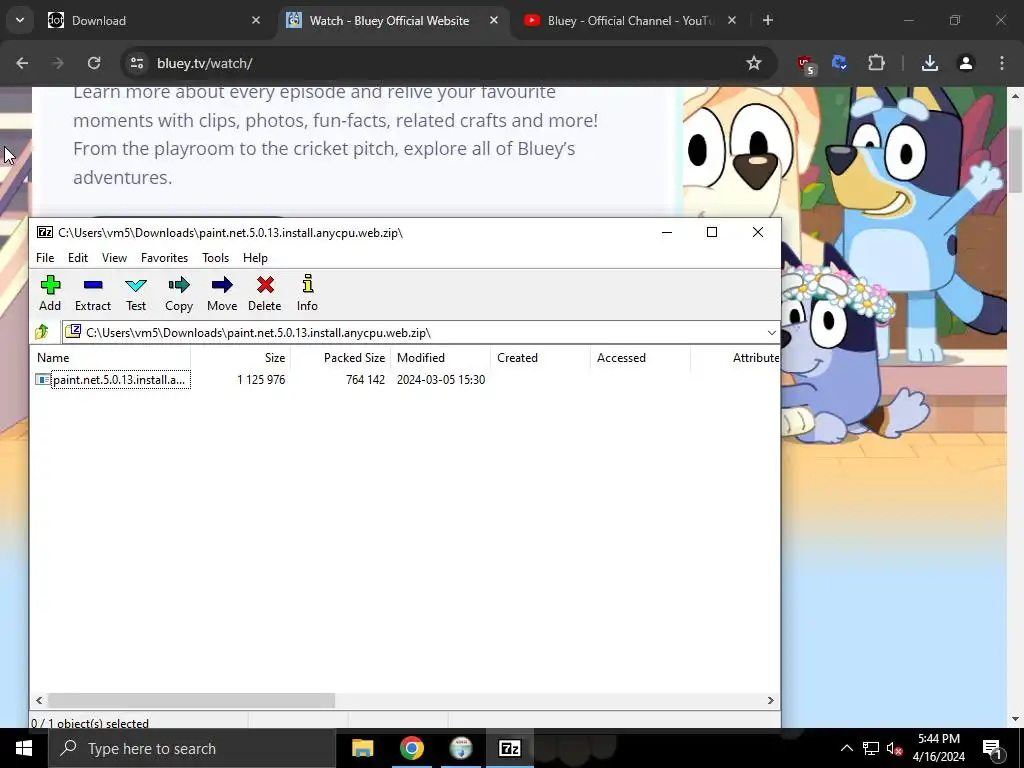The height and width of the screenshot is (768, 1024).
Task: Open Chrome downloads icon
Action: [x=929, y=63]
